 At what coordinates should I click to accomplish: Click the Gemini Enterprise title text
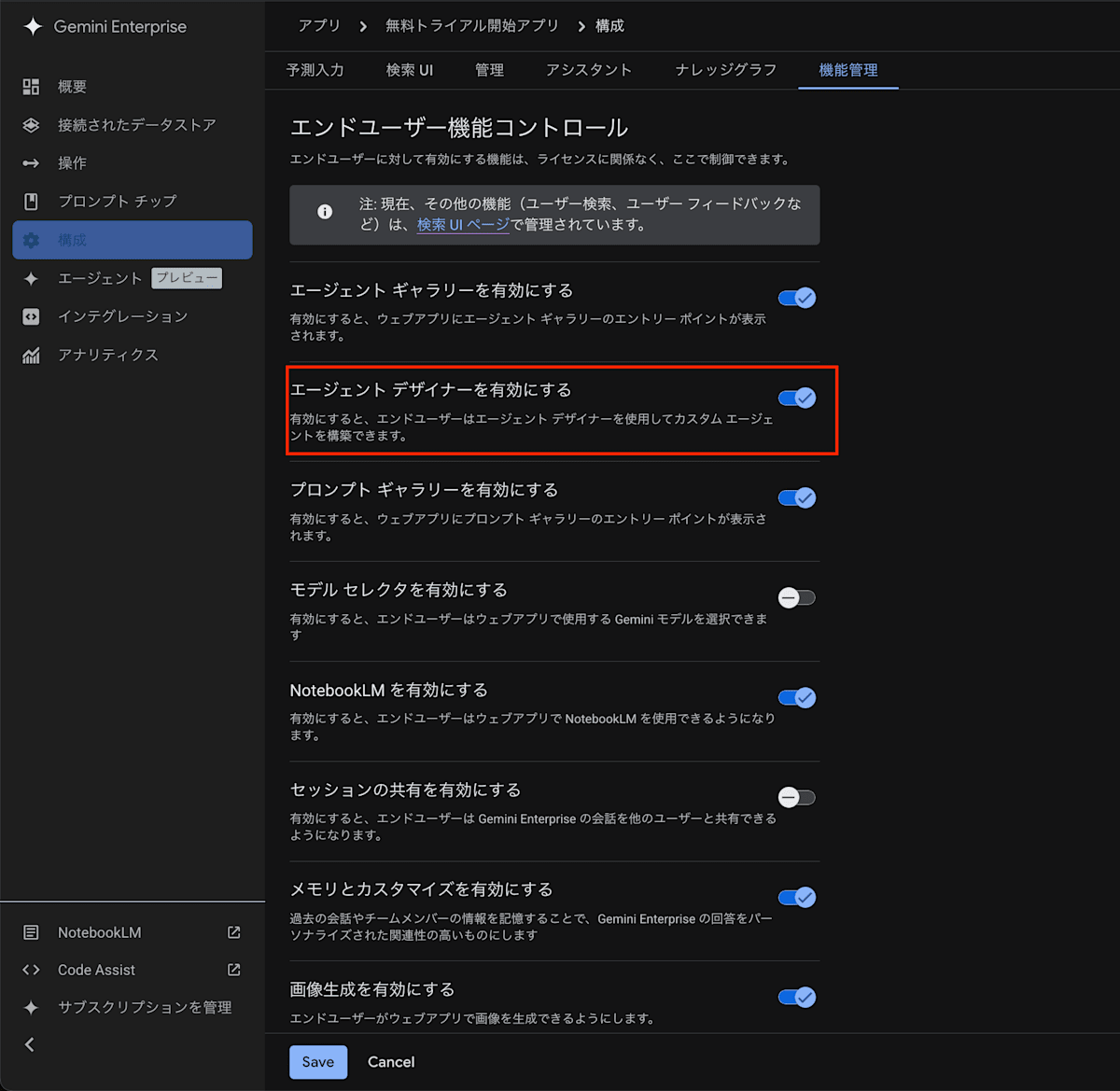(x=120, y=27)
